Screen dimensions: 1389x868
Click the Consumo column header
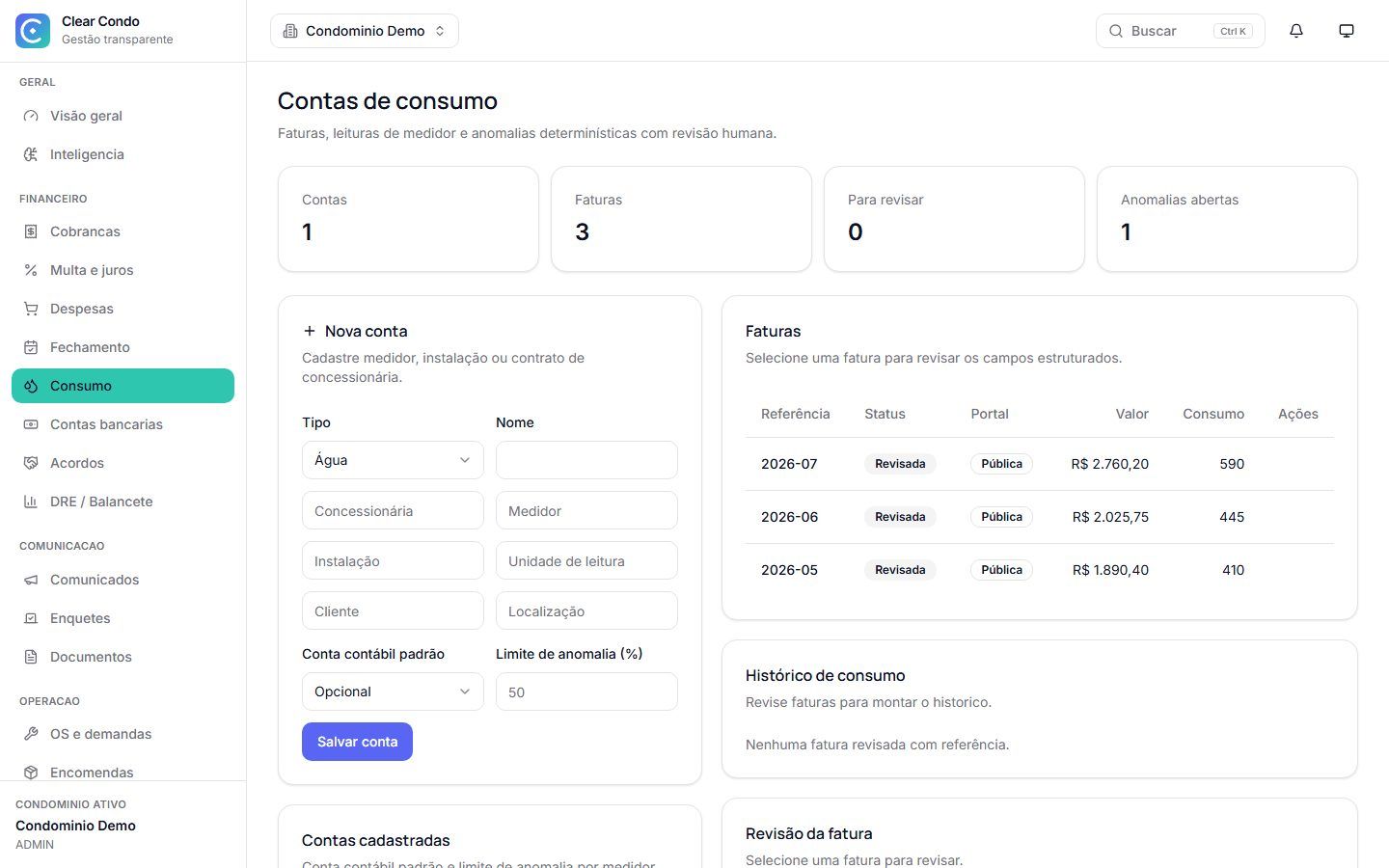click(x=1213, y=414)
